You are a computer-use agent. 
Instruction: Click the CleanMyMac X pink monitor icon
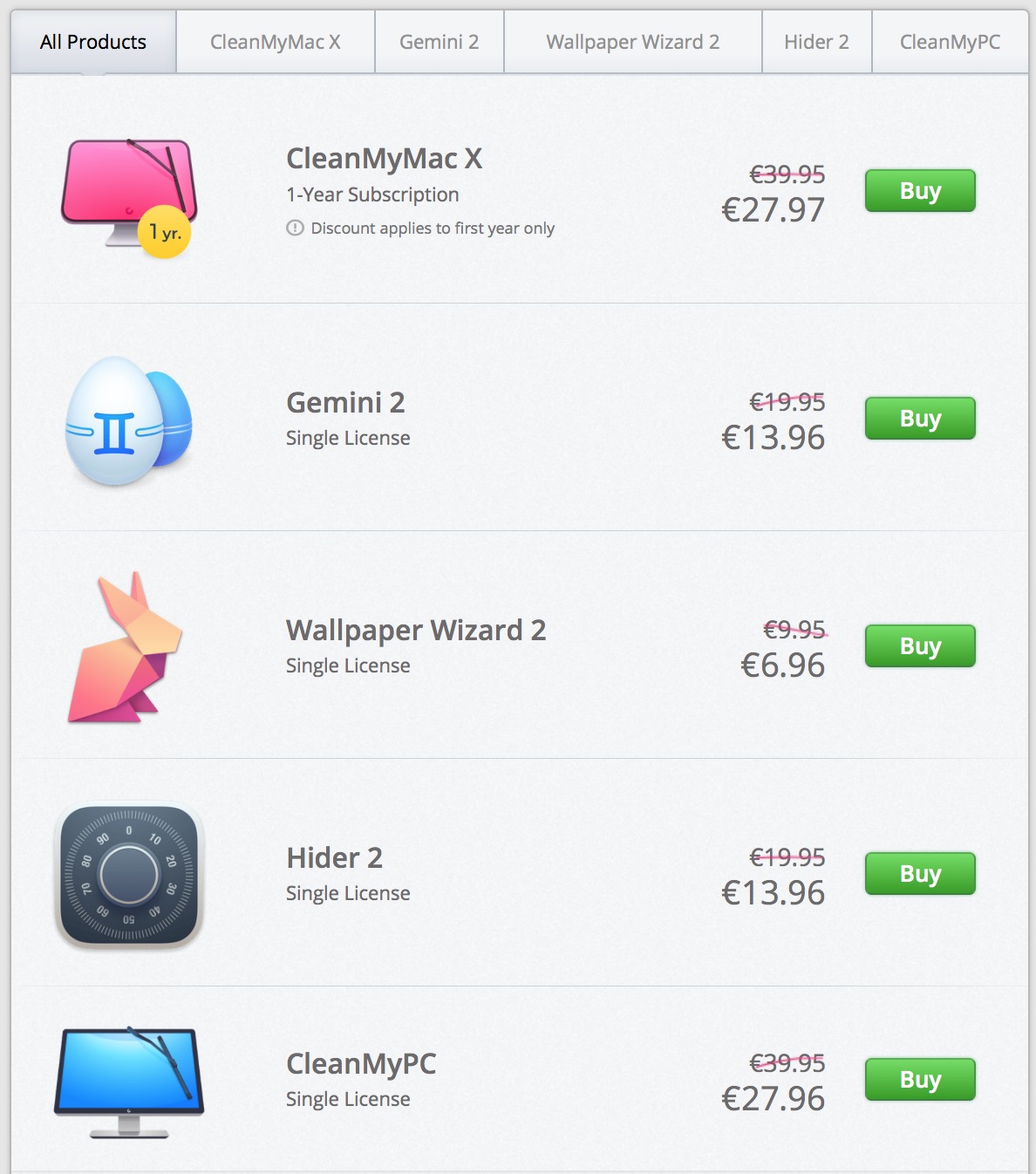[x=128, y=195]
